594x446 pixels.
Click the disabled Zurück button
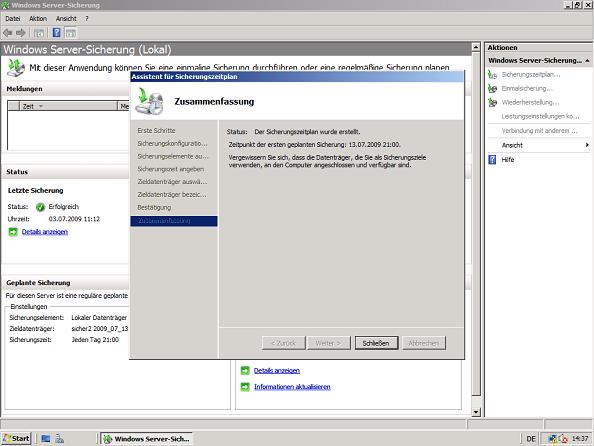(283, 343)
